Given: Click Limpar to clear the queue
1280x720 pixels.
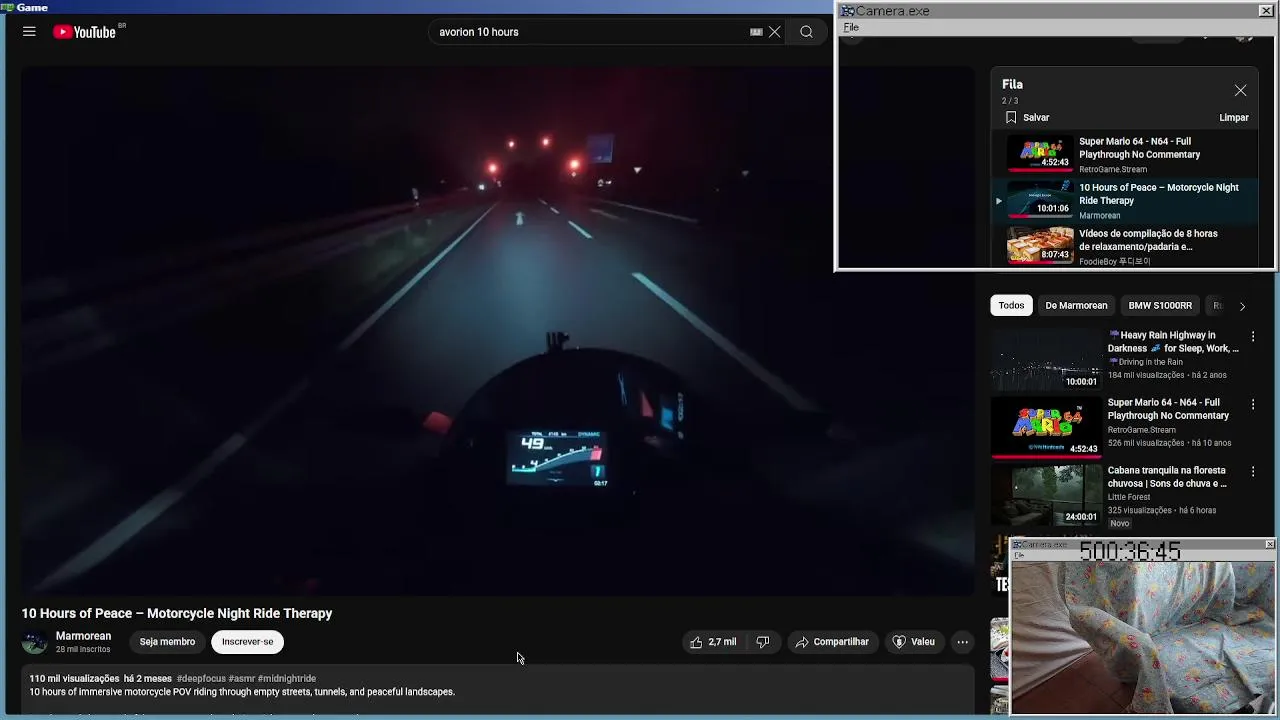Looking at the screenshot, I should click(x=1234, y=117).
